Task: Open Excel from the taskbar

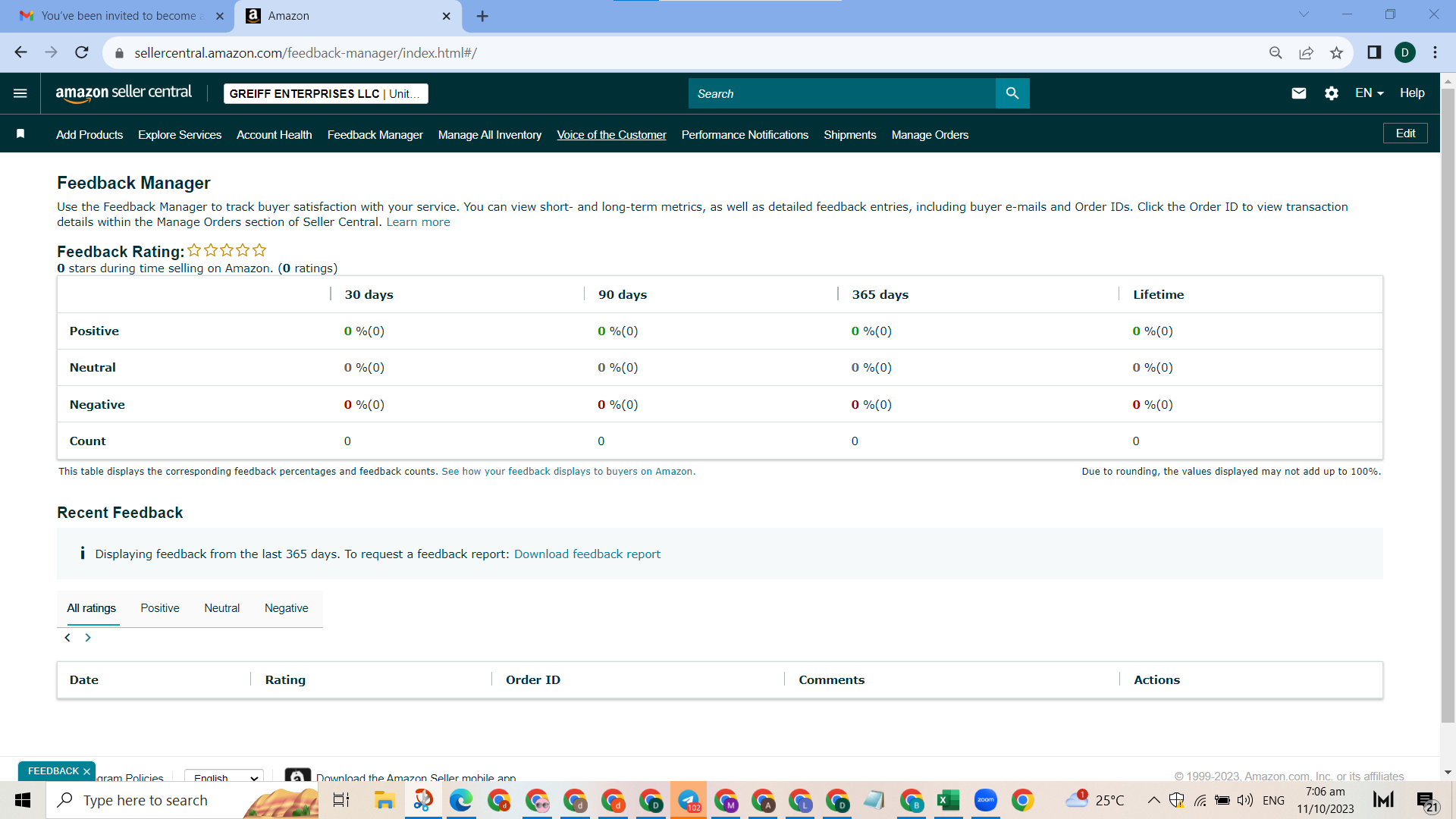Action: tap(948, 800)
